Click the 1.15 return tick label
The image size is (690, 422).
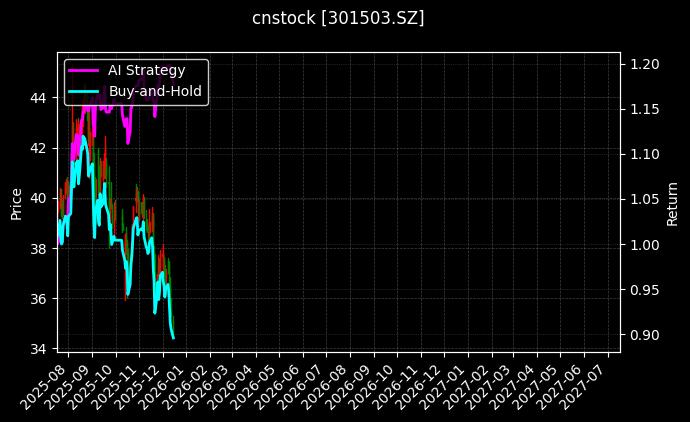click(645, 109)
